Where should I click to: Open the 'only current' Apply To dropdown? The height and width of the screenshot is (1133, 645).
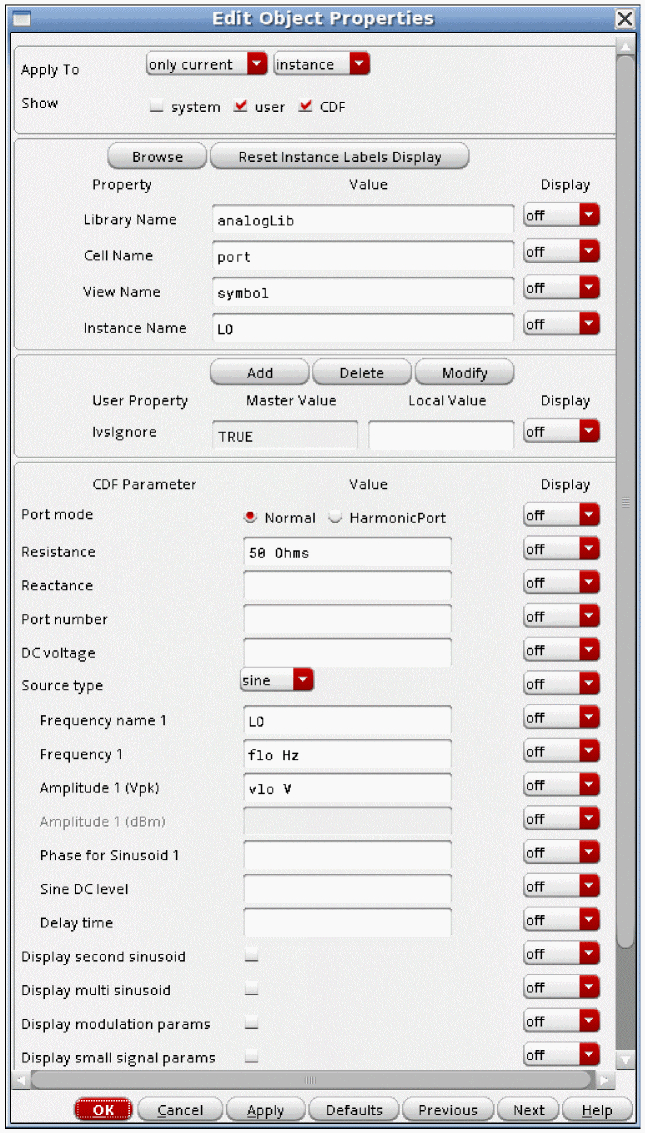pos(207,65)
